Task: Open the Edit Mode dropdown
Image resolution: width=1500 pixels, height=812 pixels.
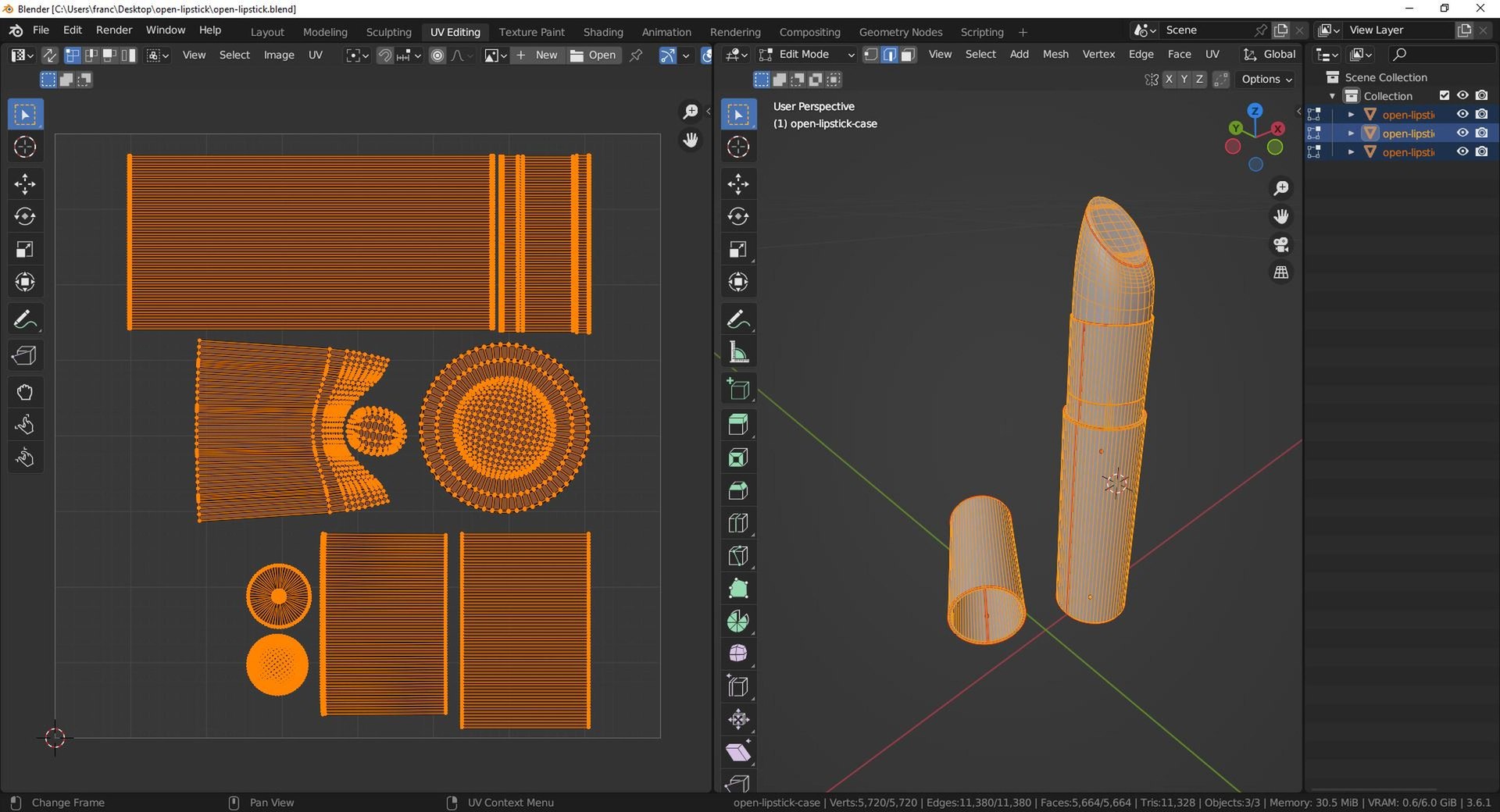Action: tap(806, 55)
